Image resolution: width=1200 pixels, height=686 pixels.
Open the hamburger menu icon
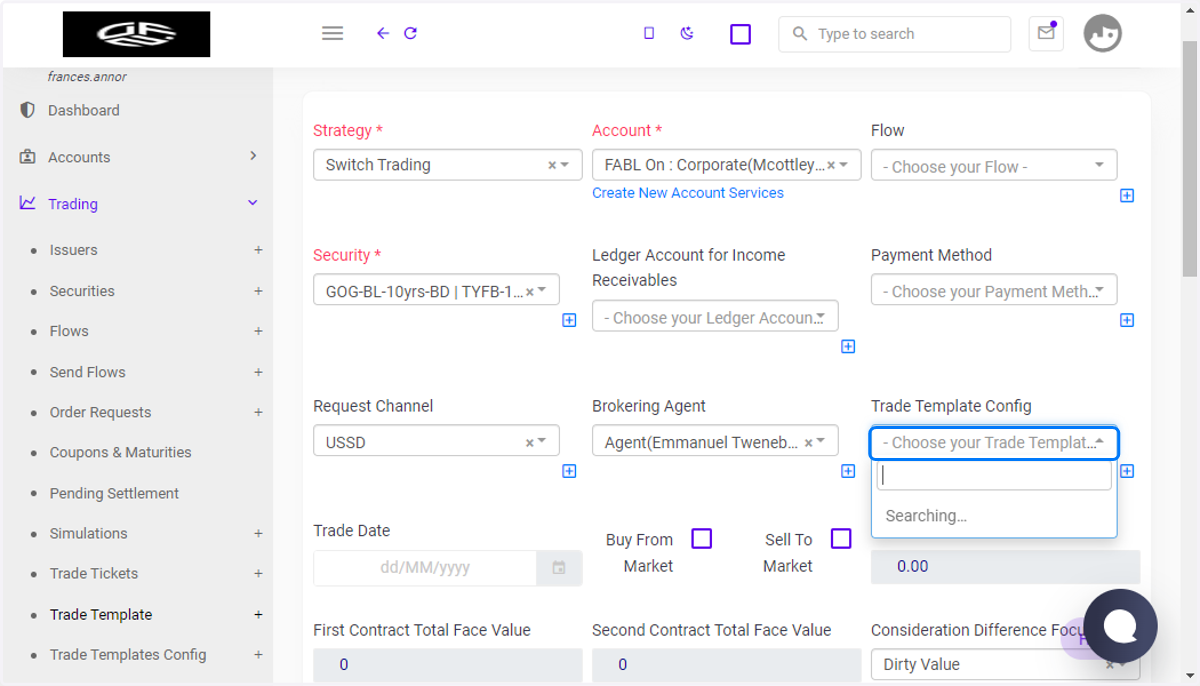tap(333, 33)
